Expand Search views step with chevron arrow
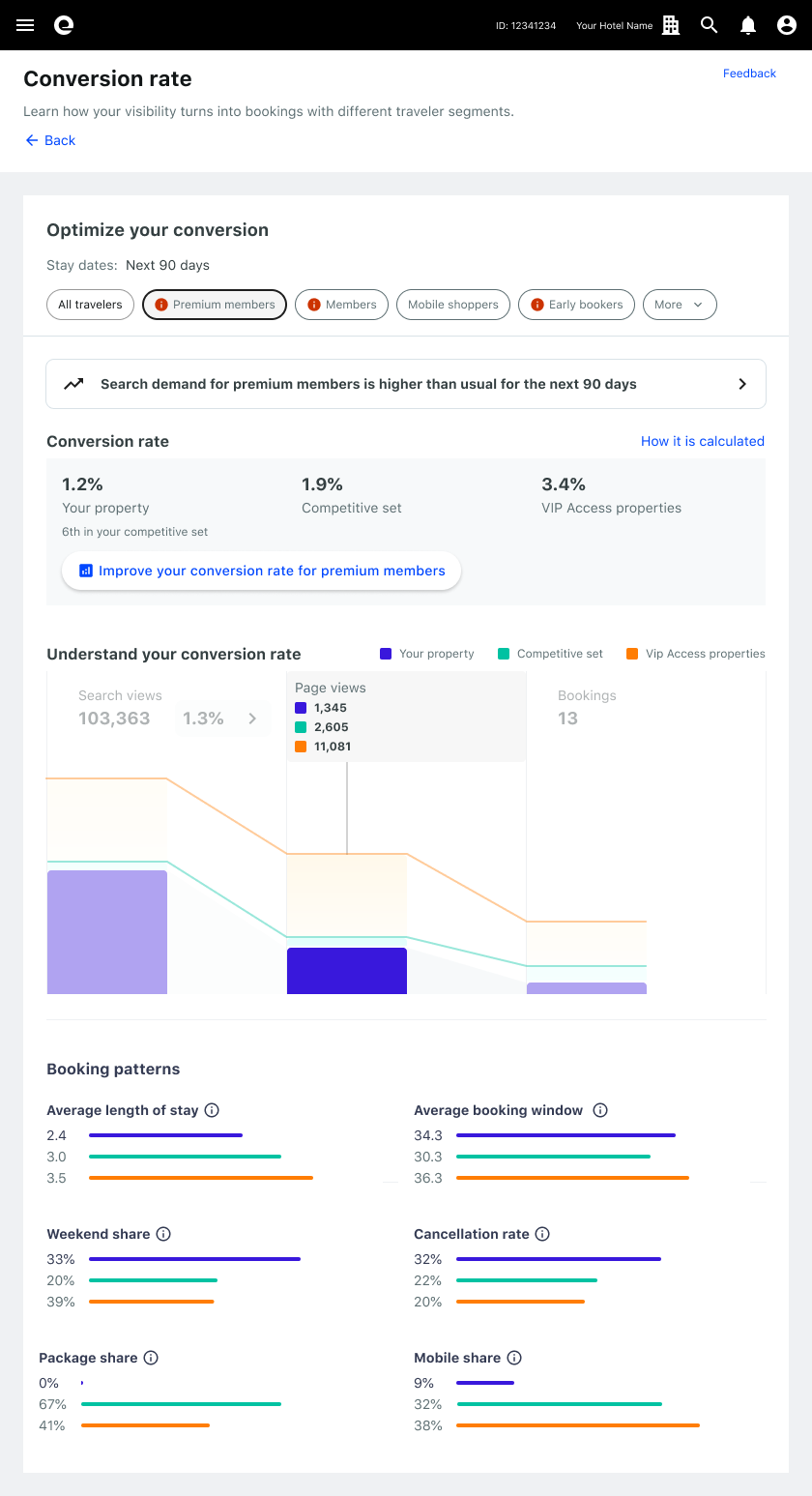 pos(252,719)
